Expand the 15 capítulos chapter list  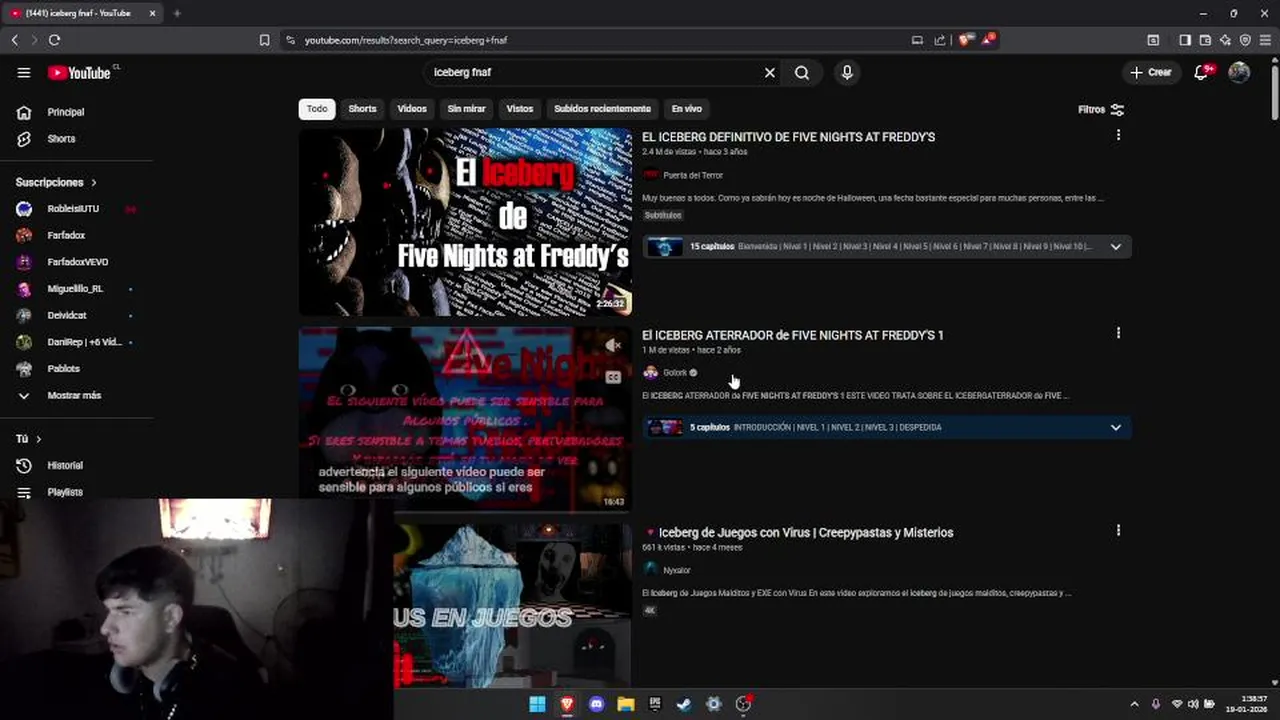(x=1116, y=246)
